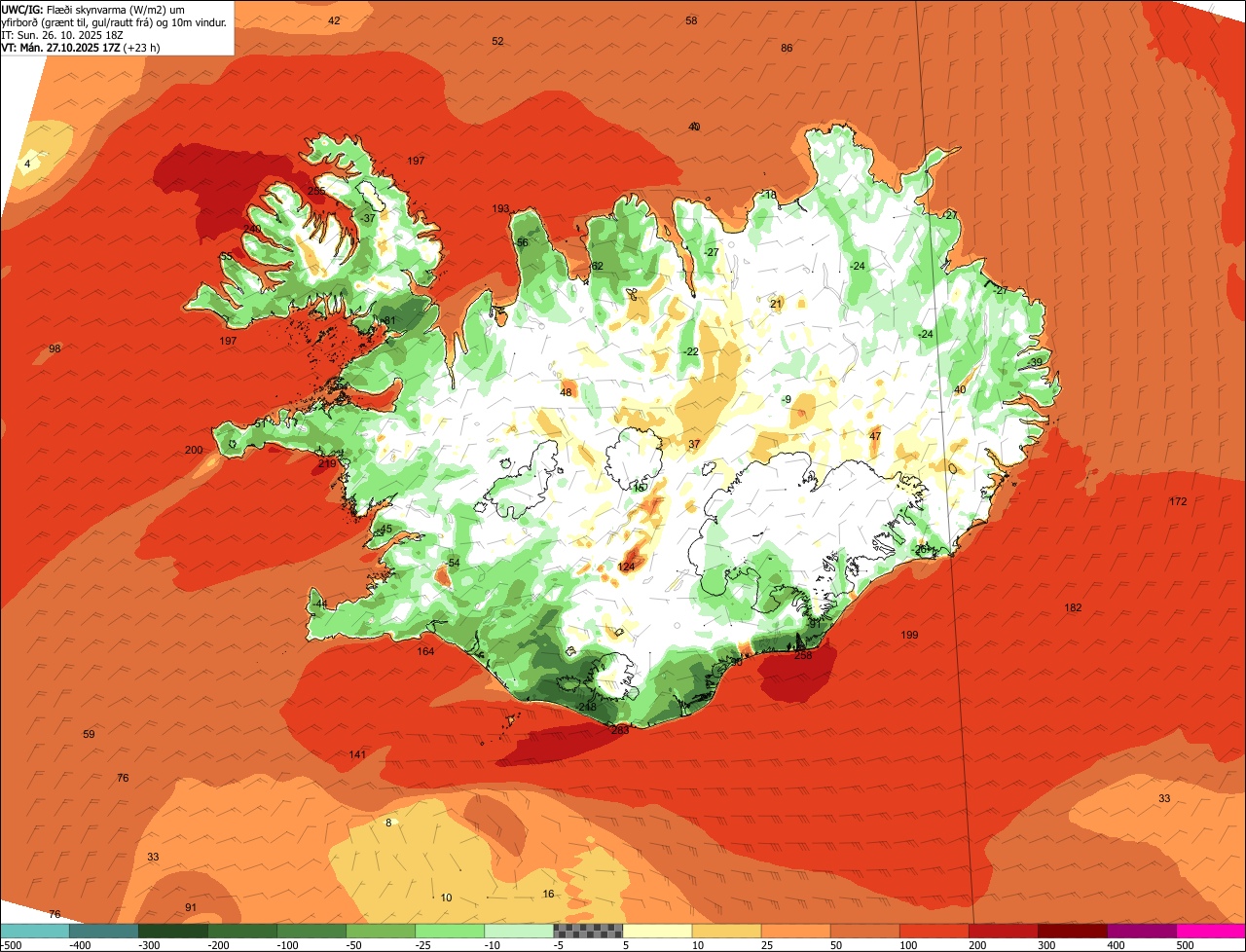Click the '500' legend label

click(1185, 945)
